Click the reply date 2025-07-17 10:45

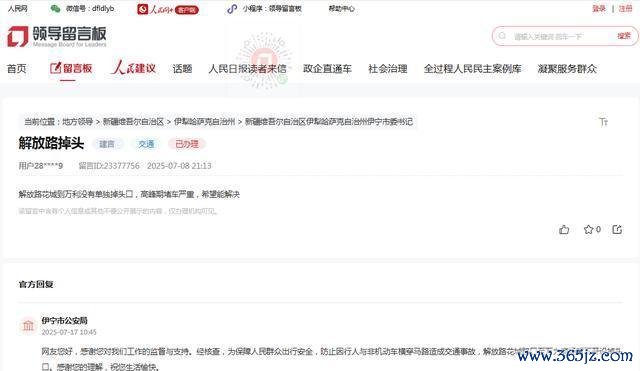click(69, 332)
